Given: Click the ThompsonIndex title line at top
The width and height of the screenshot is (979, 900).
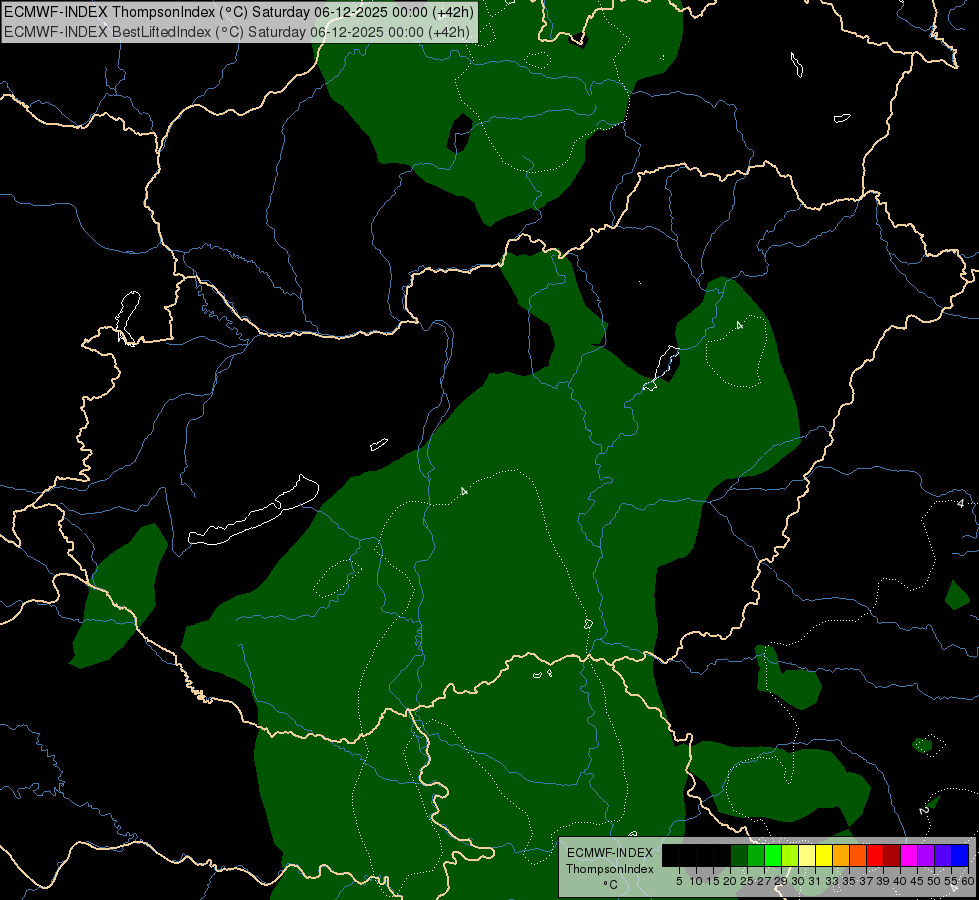Looking at the screenshot, I should pos(239,12).
